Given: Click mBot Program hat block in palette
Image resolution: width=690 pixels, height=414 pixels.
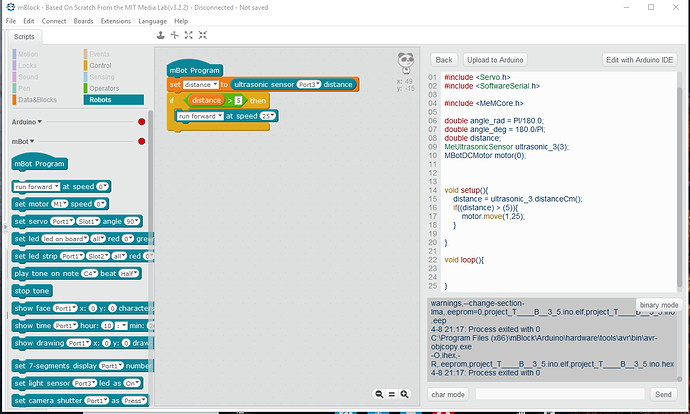Looking at the screenshot, I should 39,163.
